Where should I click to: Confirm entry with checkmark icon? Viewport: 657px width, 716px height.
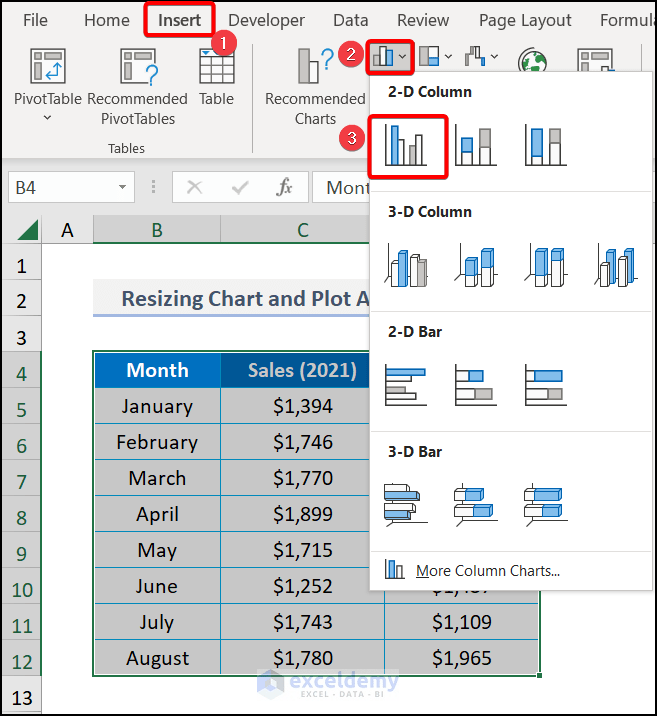pos(240,187)
